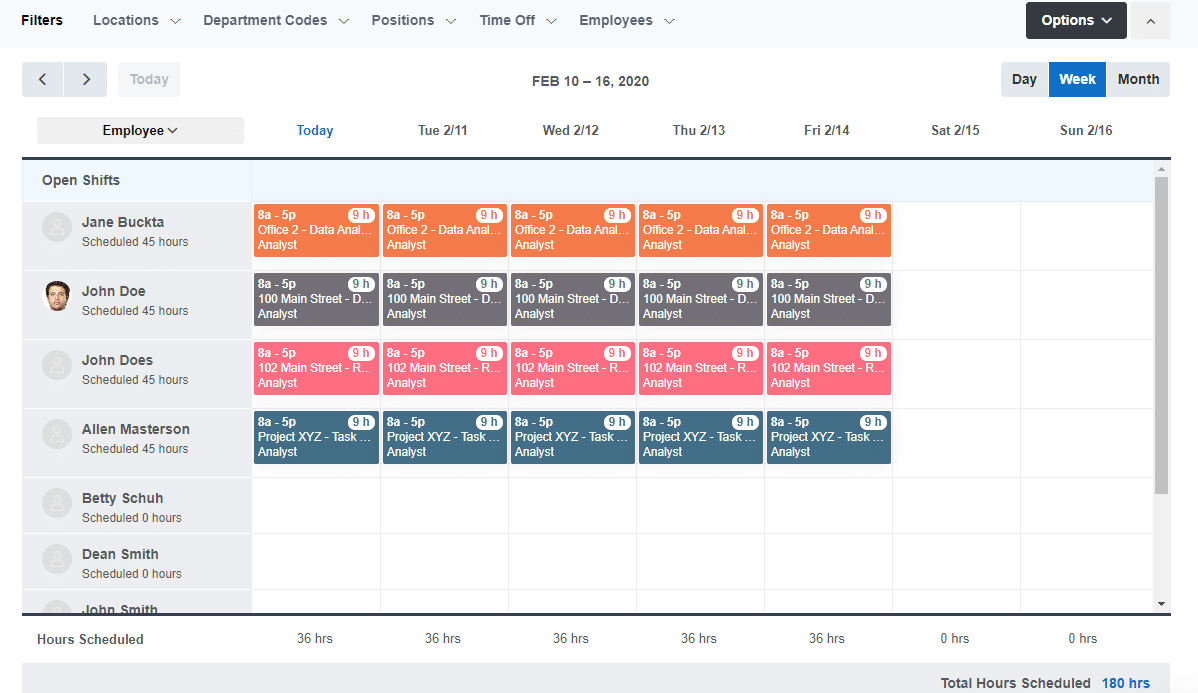The width and height of the screenshot is (1198, 693).
Task: Click Dean Smith's avatar icon
Action: [57, 559]
